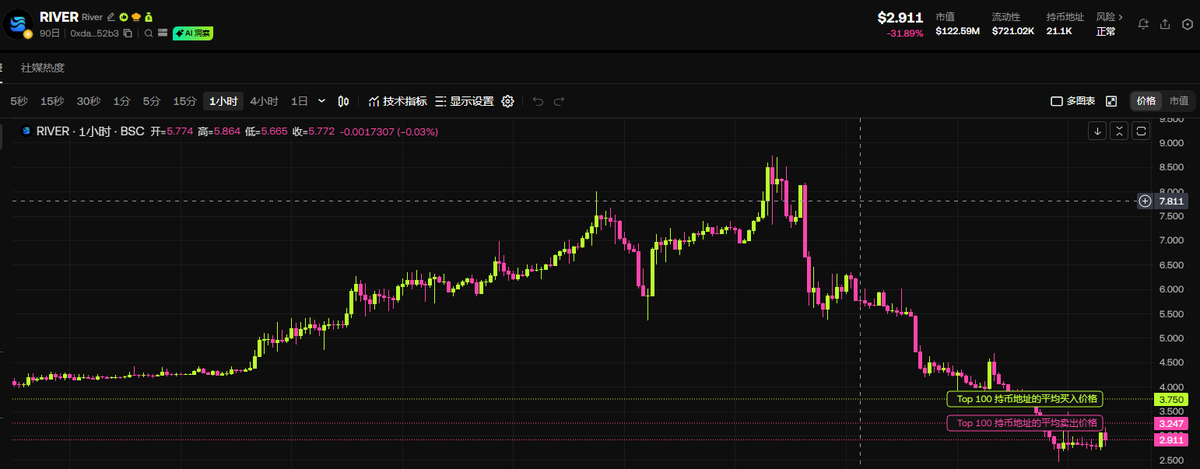
Task: Open 显示设置 display settings
Action: tap(465, 101)
